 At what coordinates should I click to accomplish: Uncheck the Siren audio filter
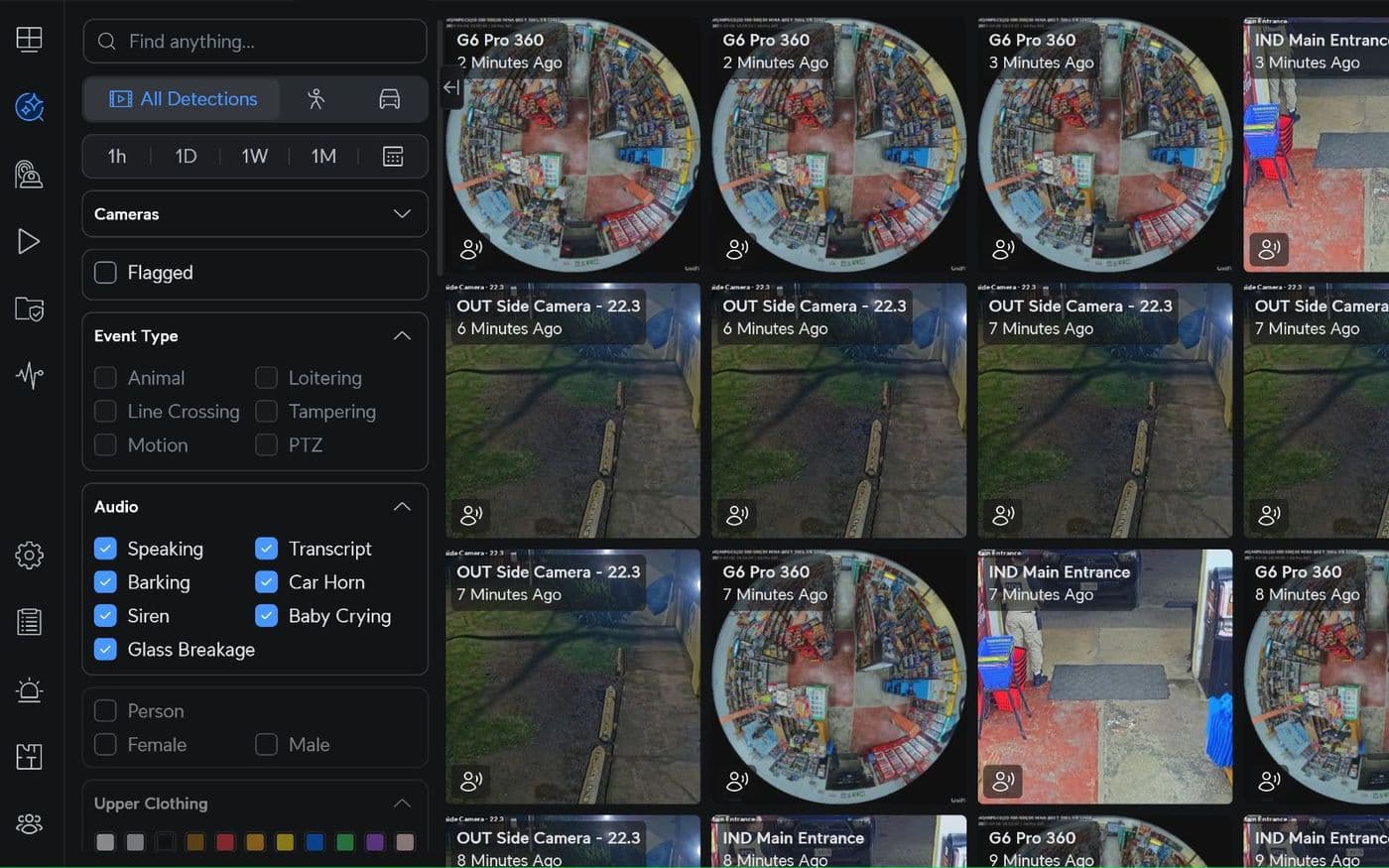click(x=105, y=615)
